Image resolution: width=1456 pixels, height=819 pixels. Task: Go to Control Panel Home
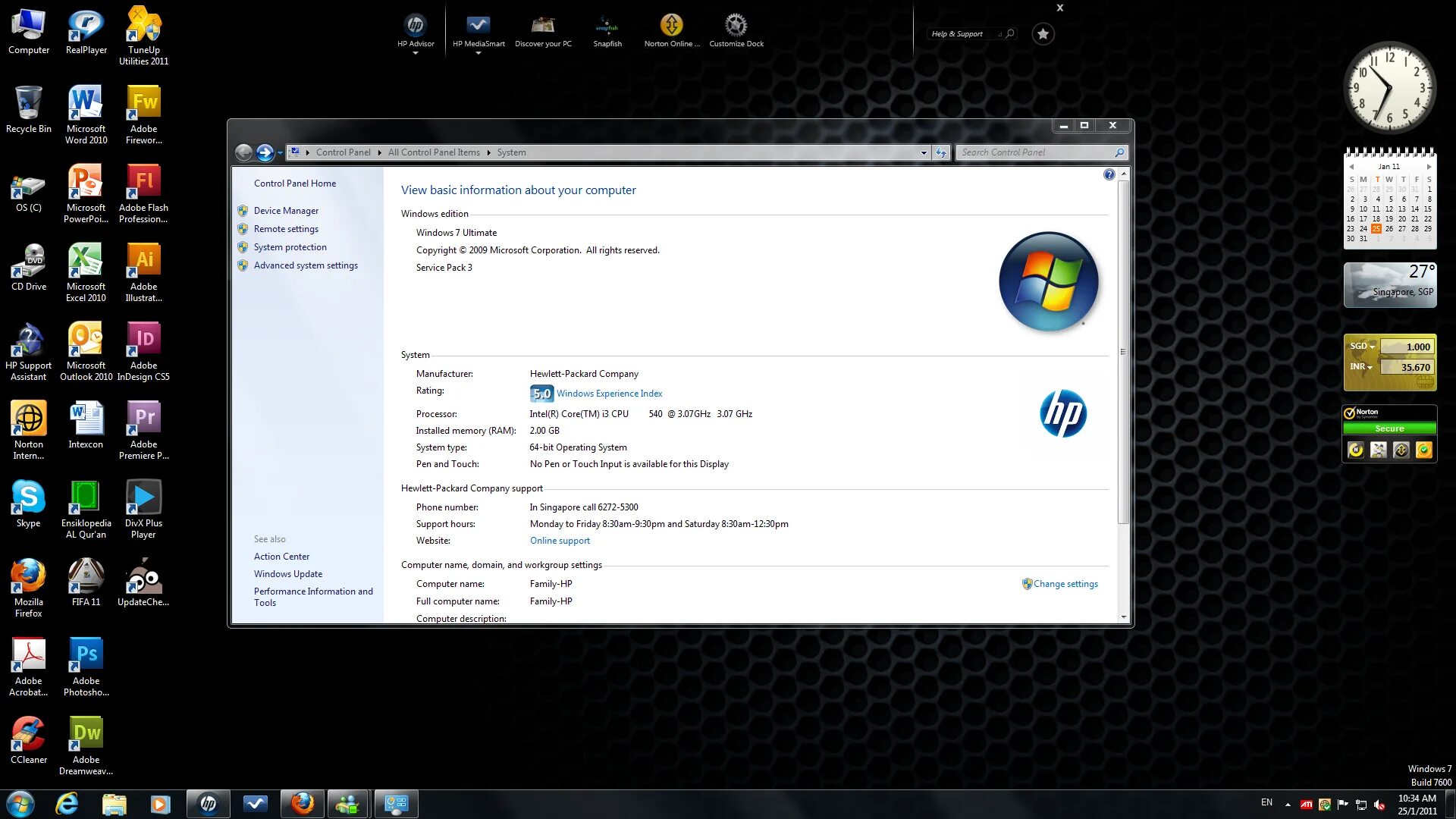point(295,184)
